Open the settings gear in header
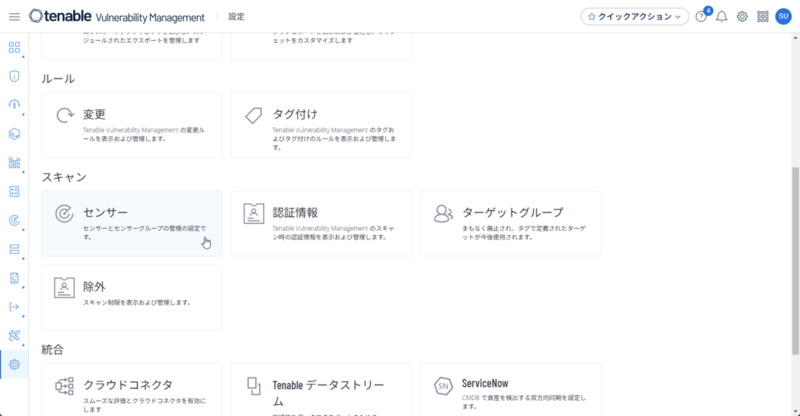The height and width of the screenshot is (416, 800). coord(742,17)
